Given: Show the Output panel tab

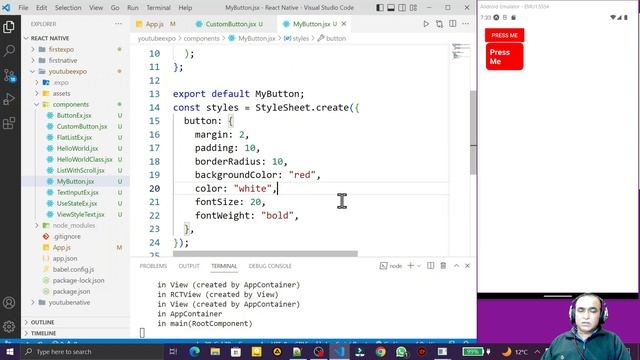Looking at the screenshot, I should click(x=189, y=266).
